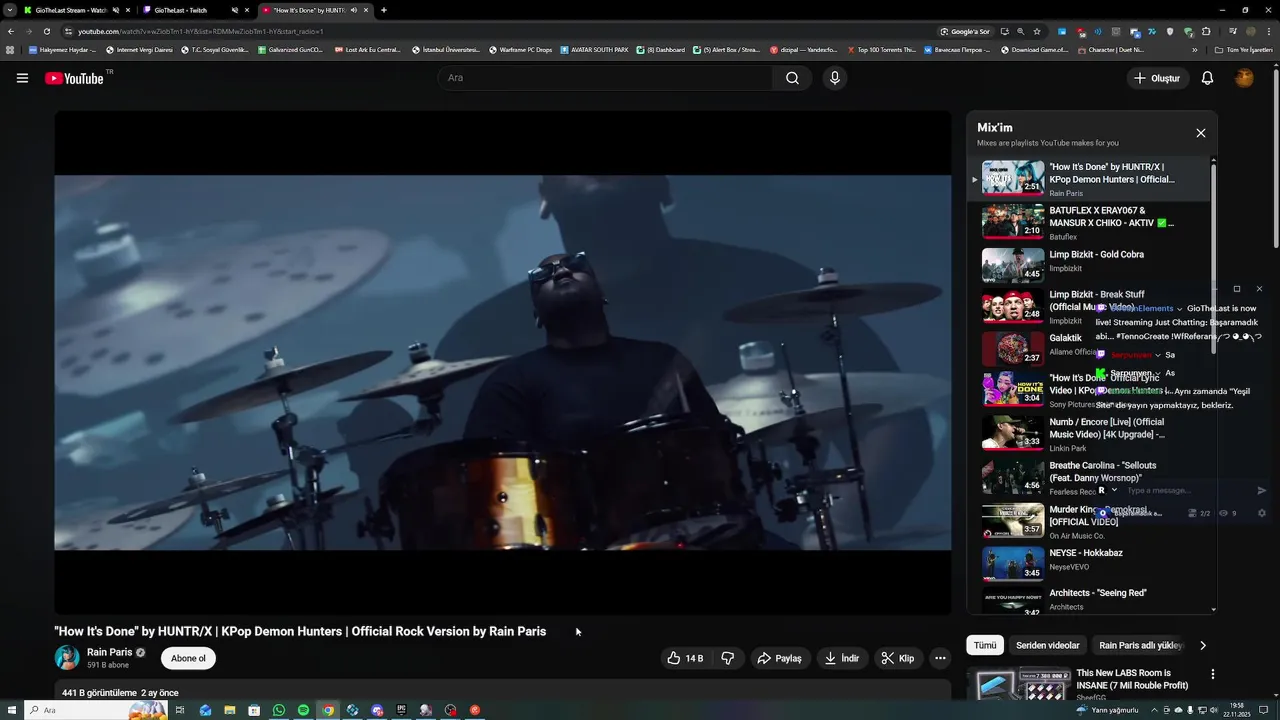The width and height of the screenshot is (1280, 720).
Task: Like the video with thumbs up
Action: point(686,658)
